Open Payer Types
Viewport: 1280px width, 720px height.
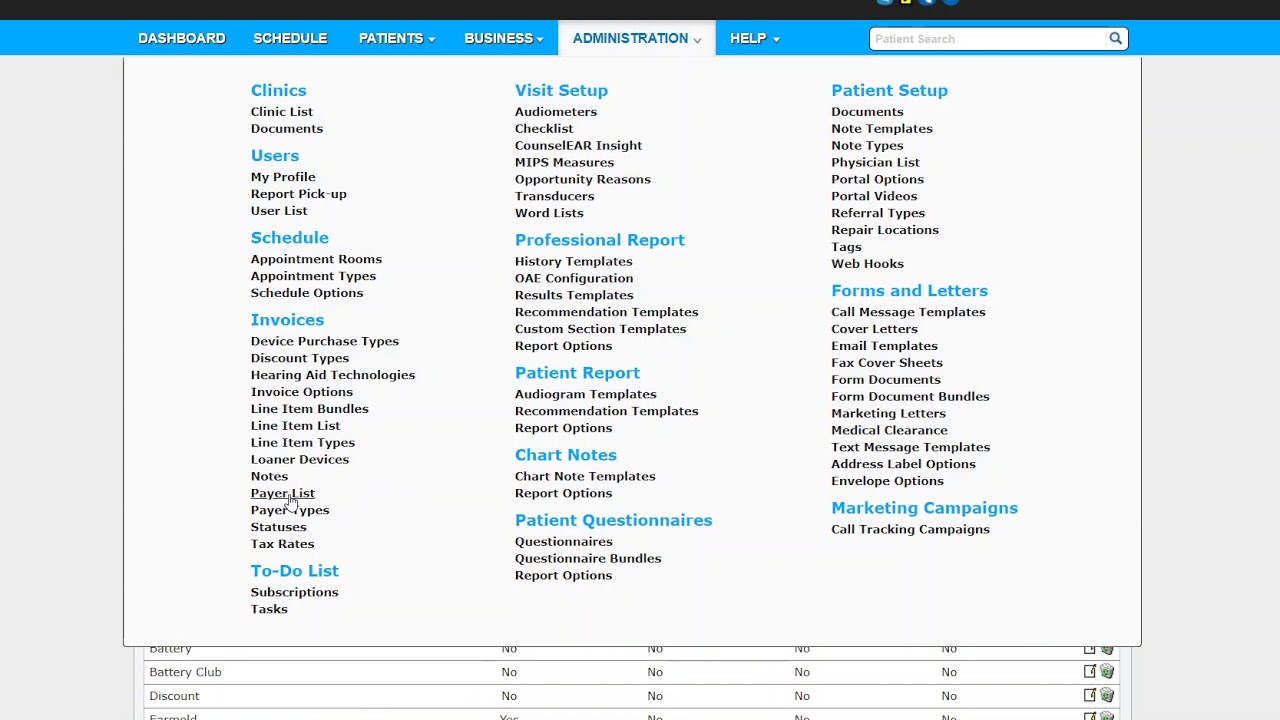coord(290,511)
